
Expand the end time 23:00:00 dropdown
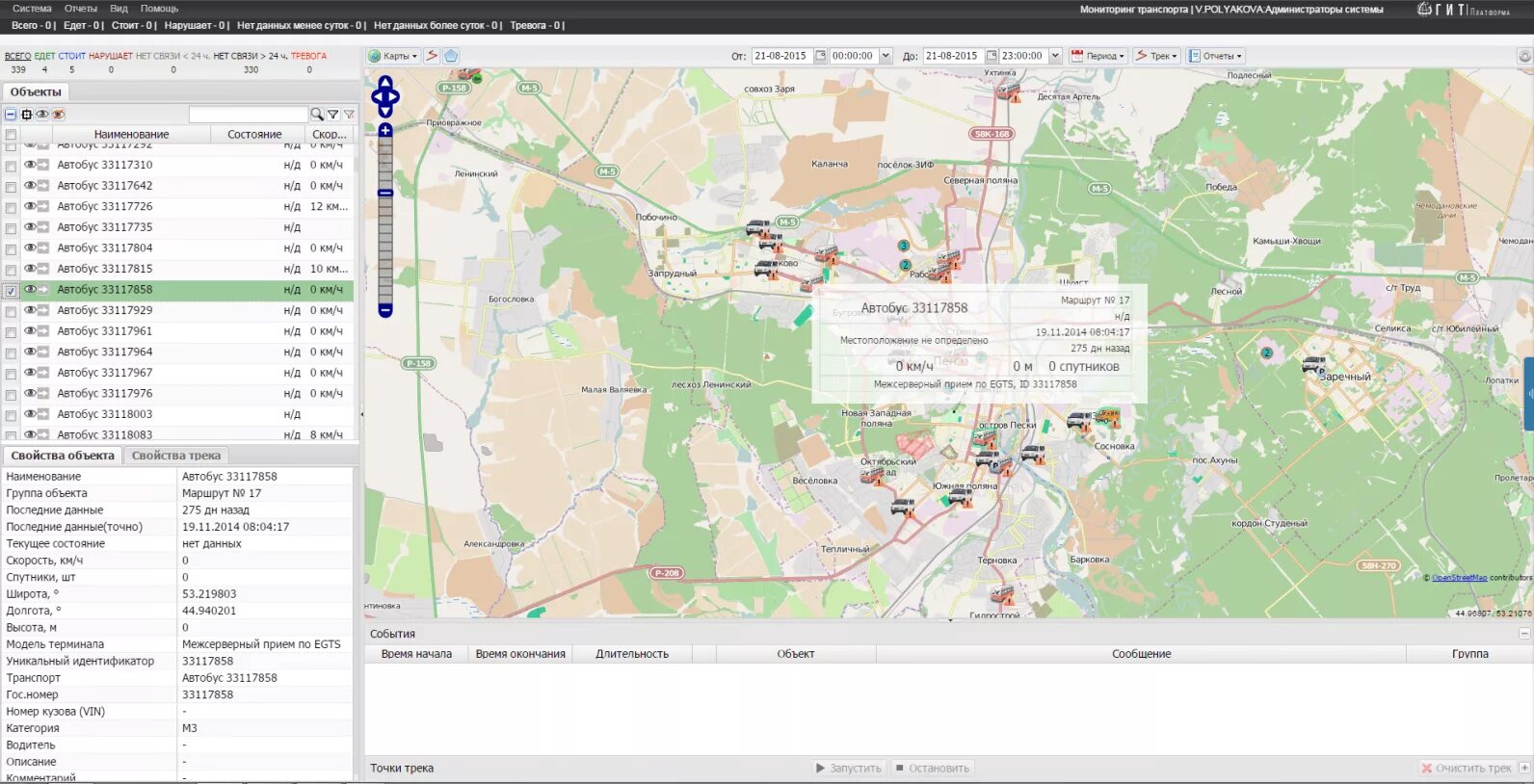(1055, 56)
